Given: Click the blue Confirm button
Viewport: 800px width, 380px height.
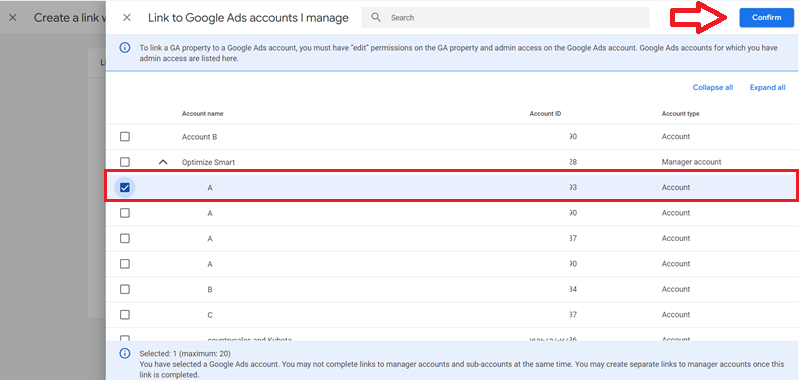Looking at the screenshot, I should 766,17.
